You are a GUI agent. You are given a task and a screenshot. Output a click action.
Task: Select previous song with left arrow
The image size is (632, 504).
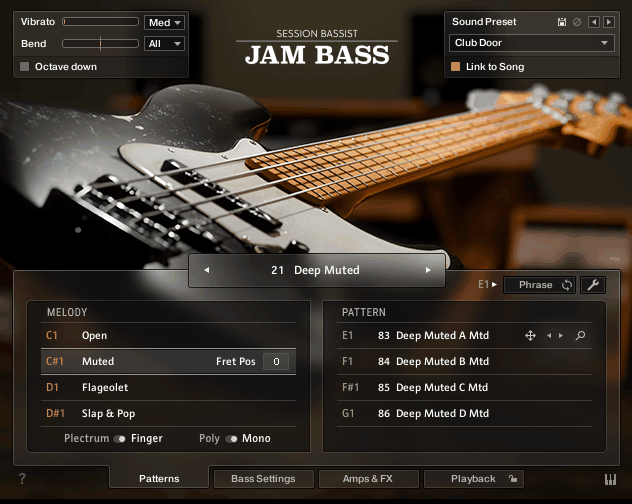207,270
